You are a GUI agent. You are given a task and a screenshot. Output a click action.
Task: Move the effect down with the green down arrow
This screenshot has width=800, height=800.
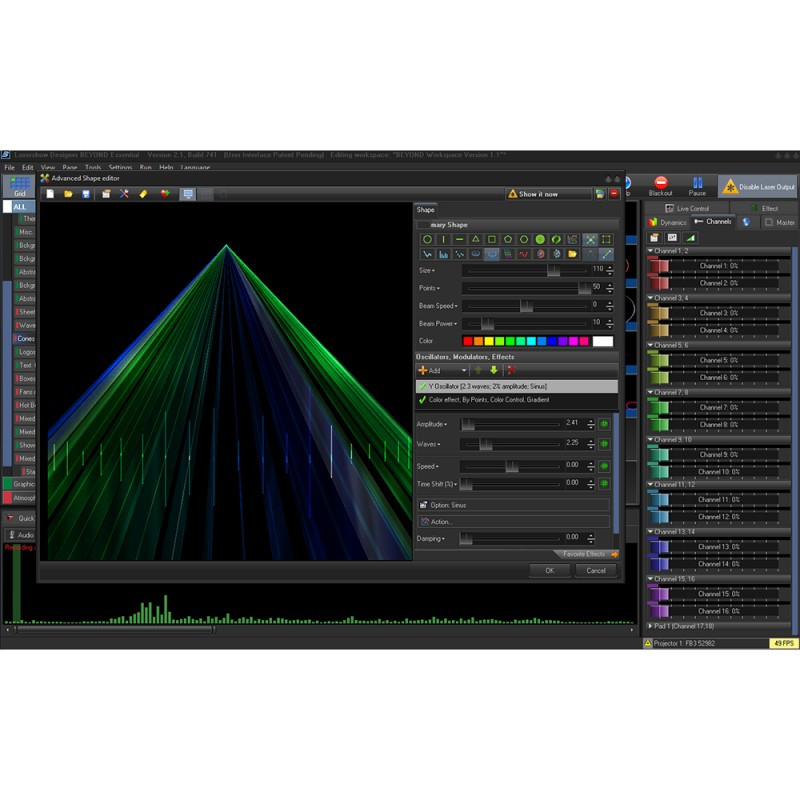coord(494,370)
